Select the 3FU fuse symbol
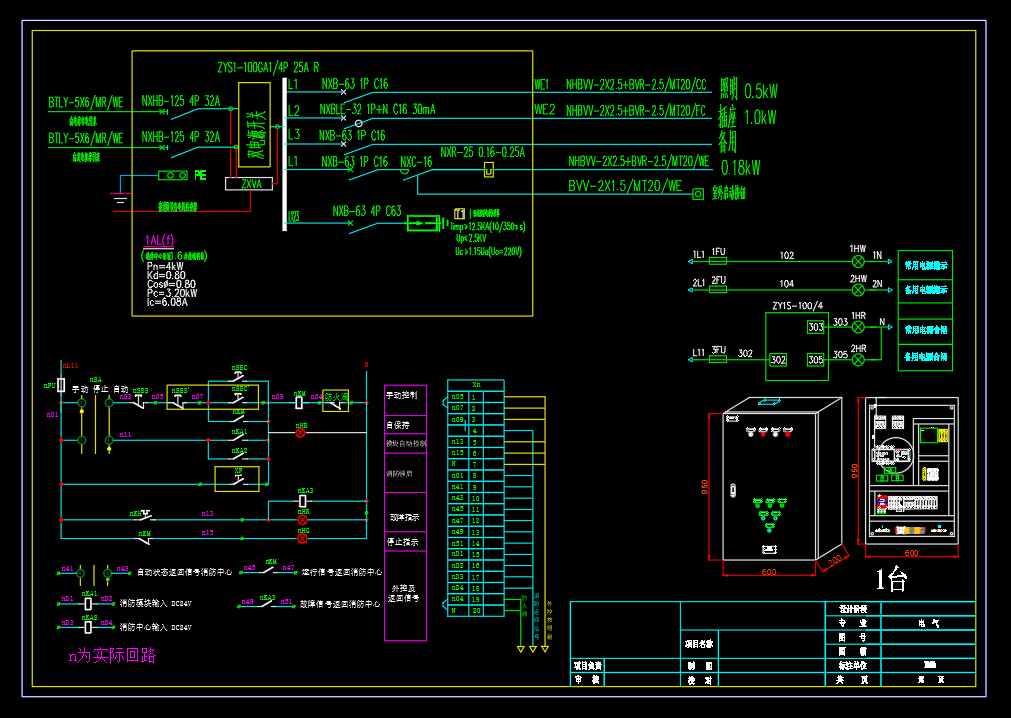Viewport: 1011px width, 718px height. pos(718,358)
